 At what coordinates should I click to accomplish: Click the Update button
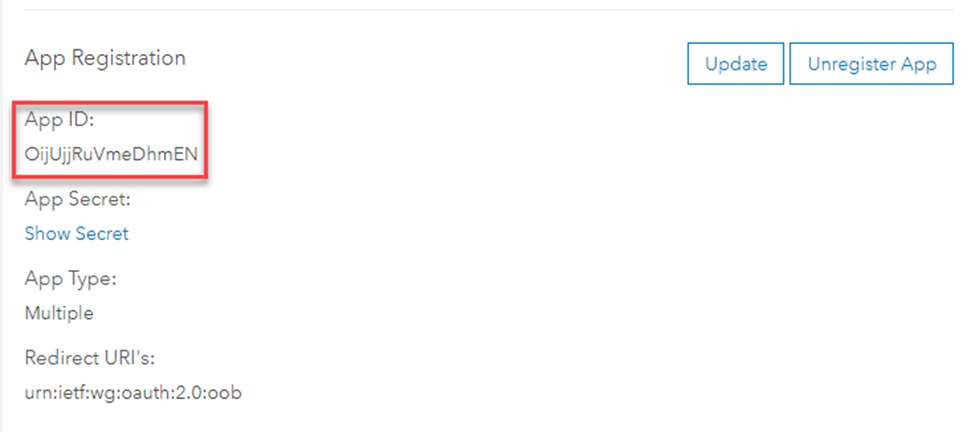[x=736, y=64]
